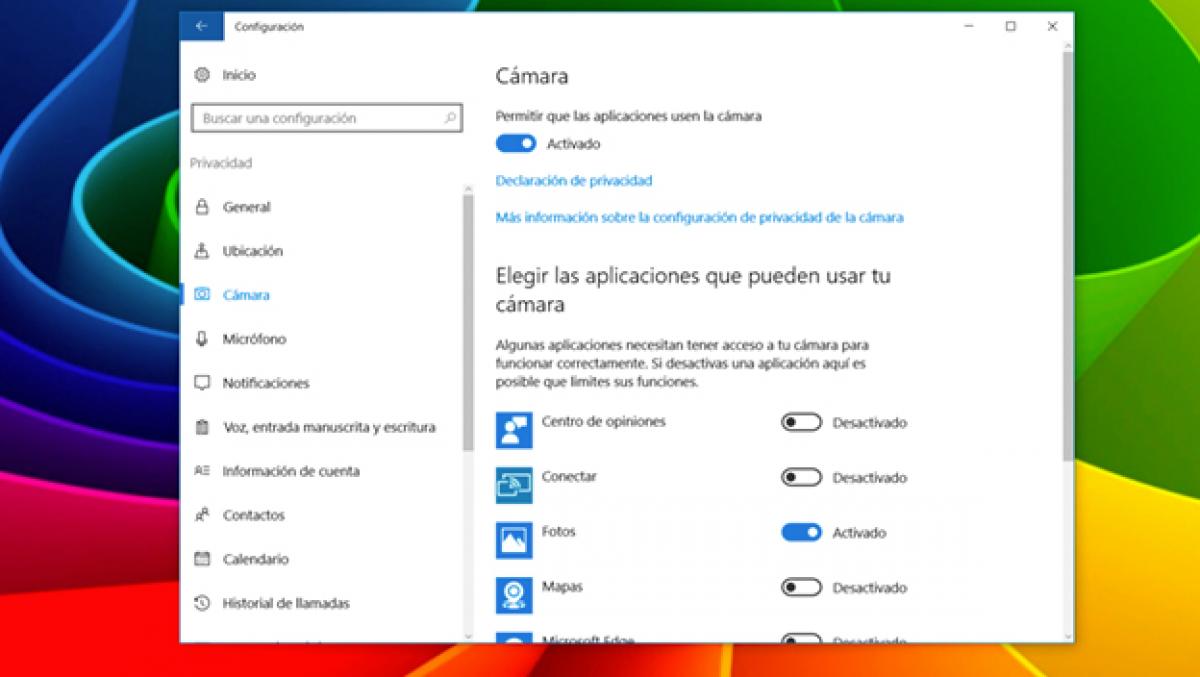Image resolution: width=1200 pixels, height=677 pixels.
Task: Select Ubicación in the sidebar
Action: tap(252, 251)
